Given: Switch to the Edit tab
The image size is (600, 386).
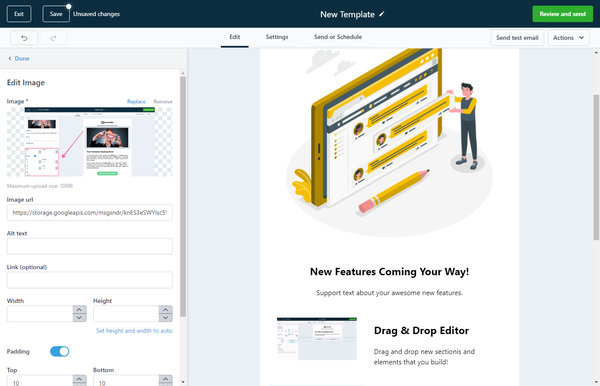Looking at the screenshot, I should [235, 37].
